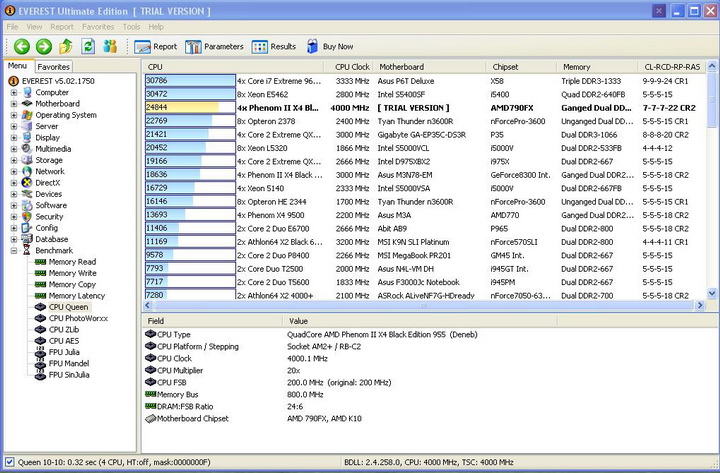Go back with the green left arrow
720x473 pixels.
(22, 46)
